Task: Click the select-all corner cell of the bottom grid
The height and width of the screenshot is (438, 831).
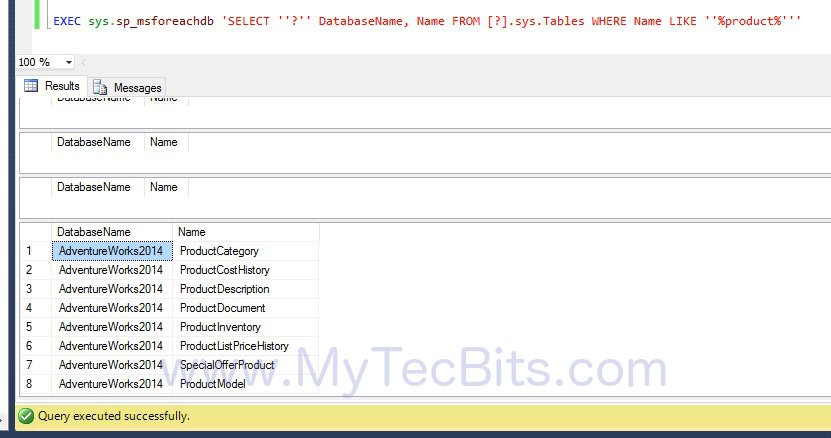Action: point(36,232)
